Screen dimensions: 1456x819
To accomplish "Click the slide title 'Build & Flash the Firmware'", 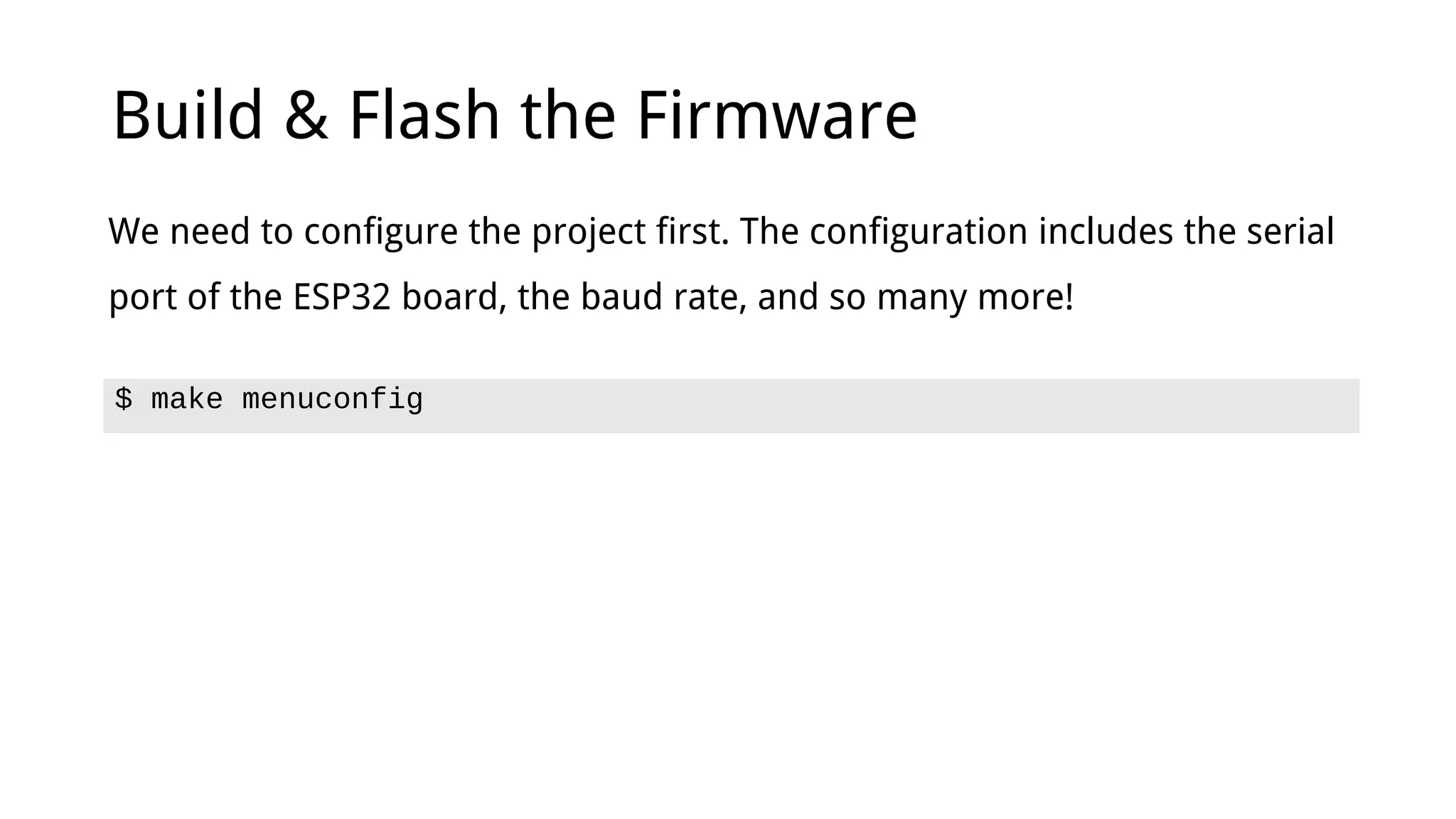I will [515, 115].
